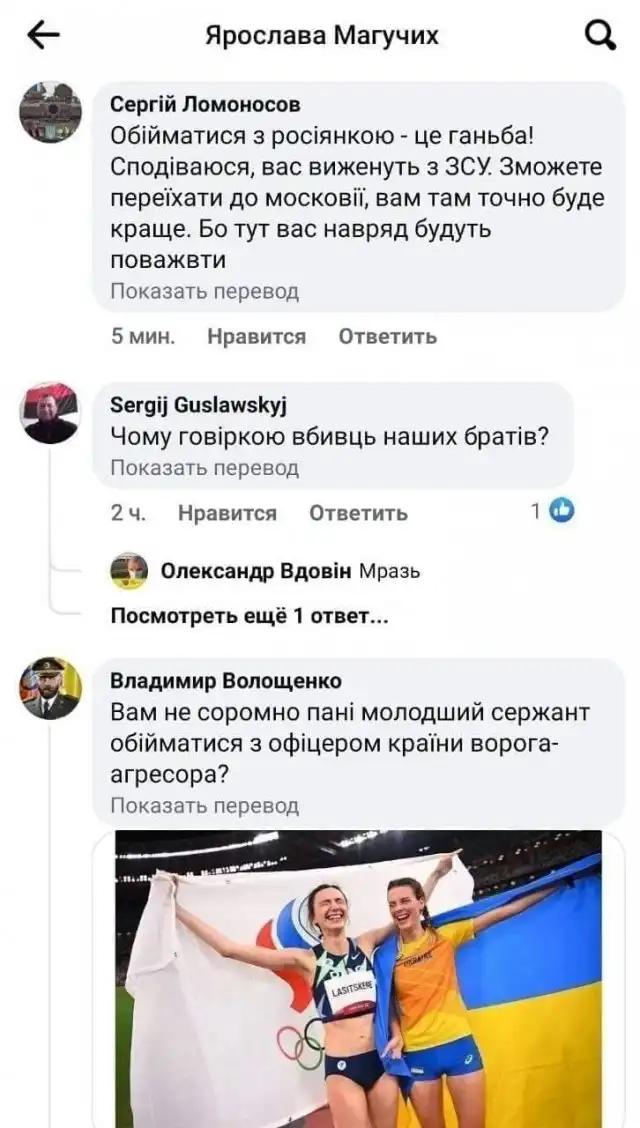Tap the back arrow icon
The width and height of the screenshot is (640, 1128).
42,36
